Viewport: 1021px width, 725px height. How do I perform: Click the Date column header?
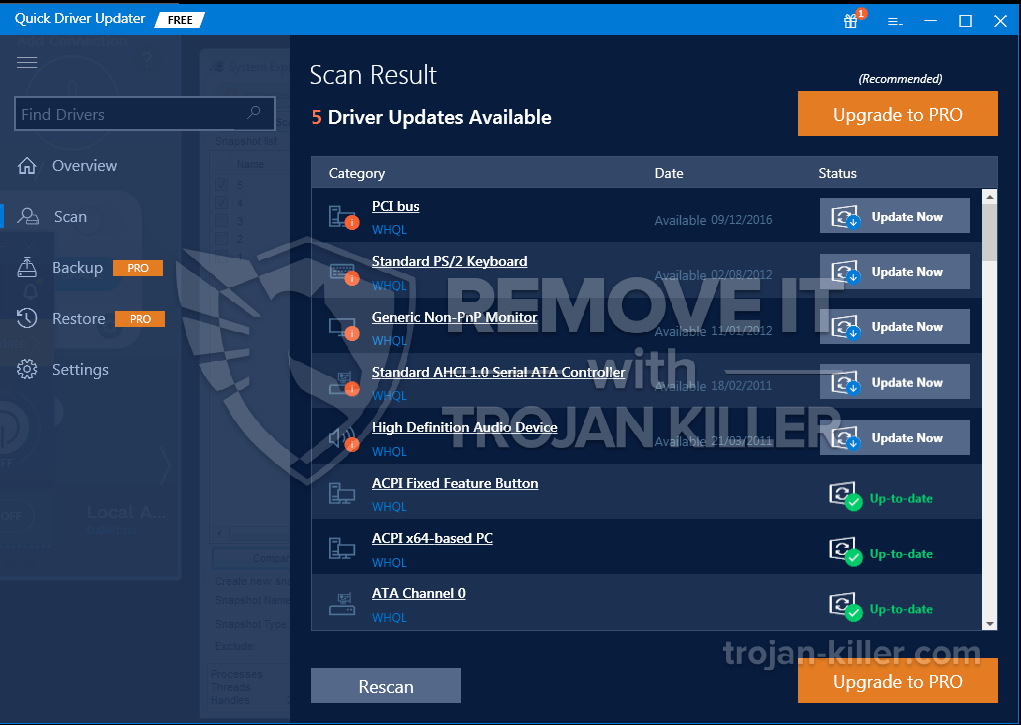pyautogui.click(x=669, y=173)
